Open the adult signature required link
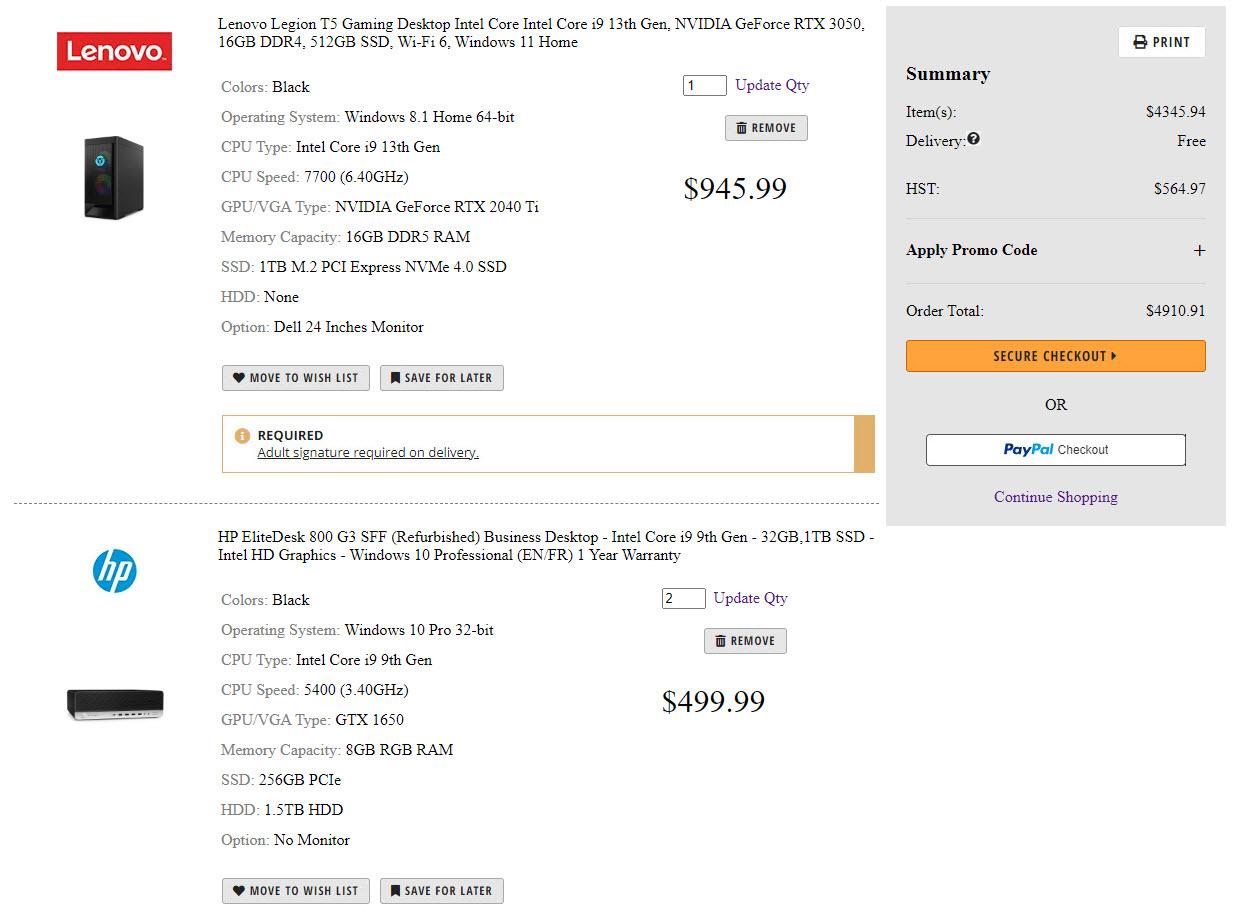 (368, 453)
